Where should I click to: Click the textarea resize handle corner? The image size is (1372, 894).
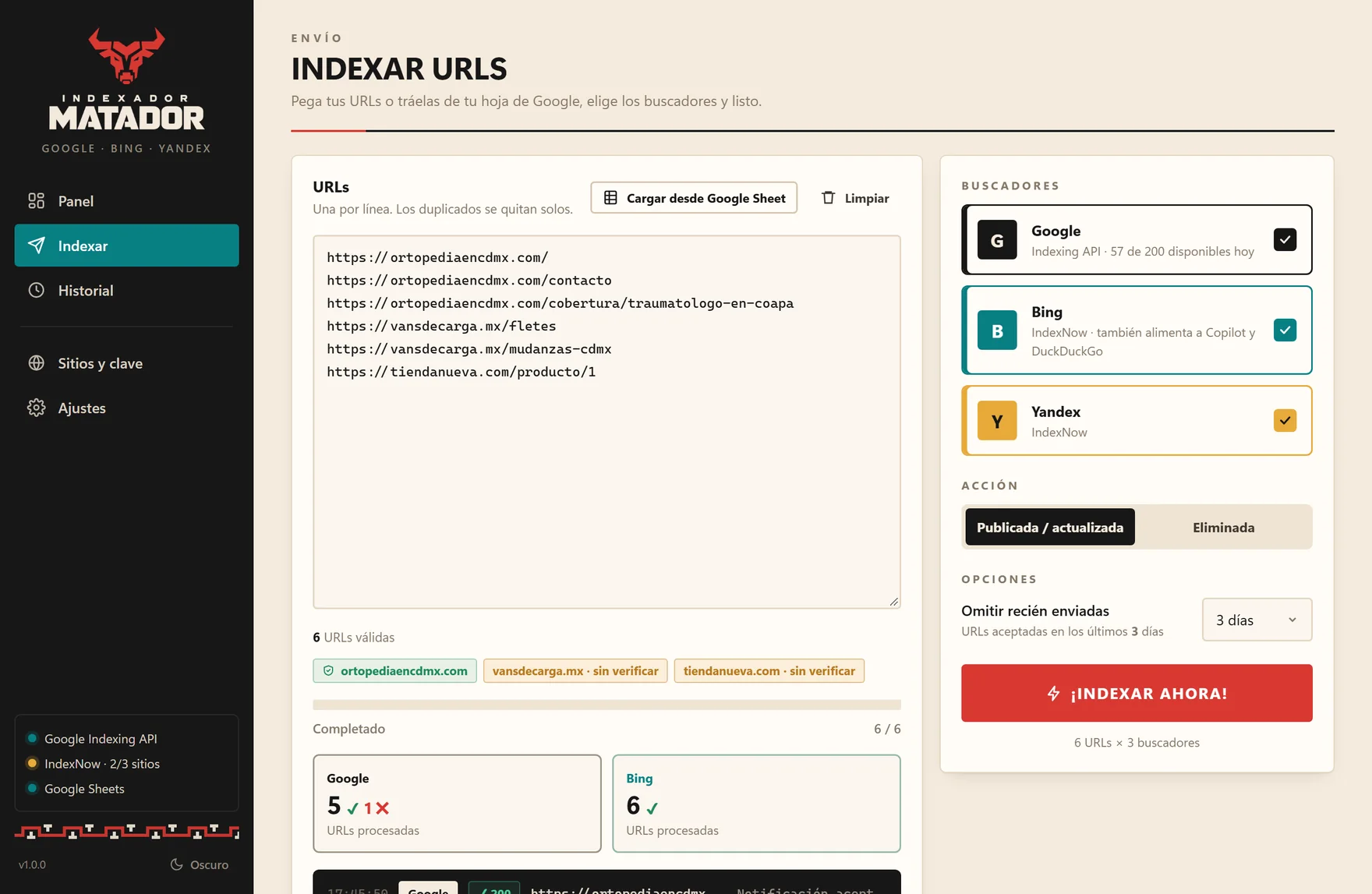[x=893, y=601]
